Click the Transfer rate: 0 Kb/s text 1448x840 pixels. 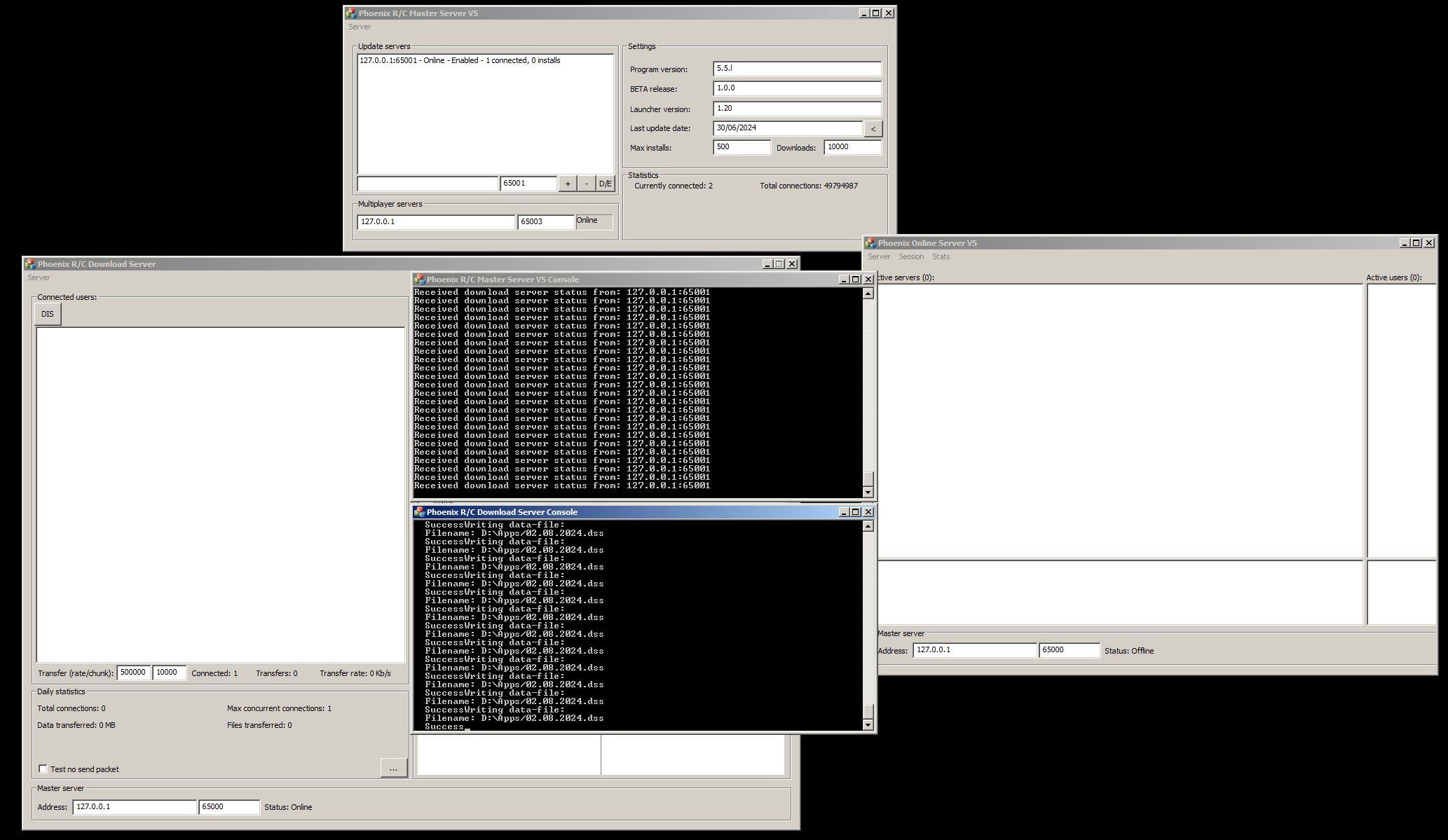click(355, 673)
